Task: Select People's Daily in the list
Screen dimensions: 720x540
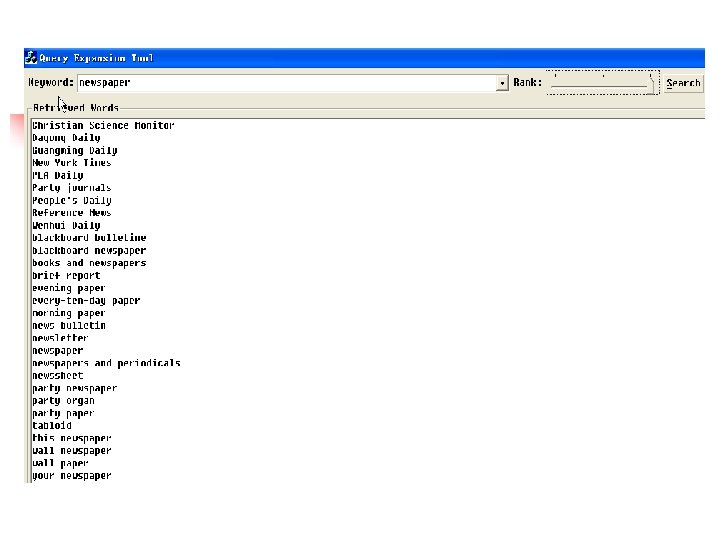Action: point(72,200)
